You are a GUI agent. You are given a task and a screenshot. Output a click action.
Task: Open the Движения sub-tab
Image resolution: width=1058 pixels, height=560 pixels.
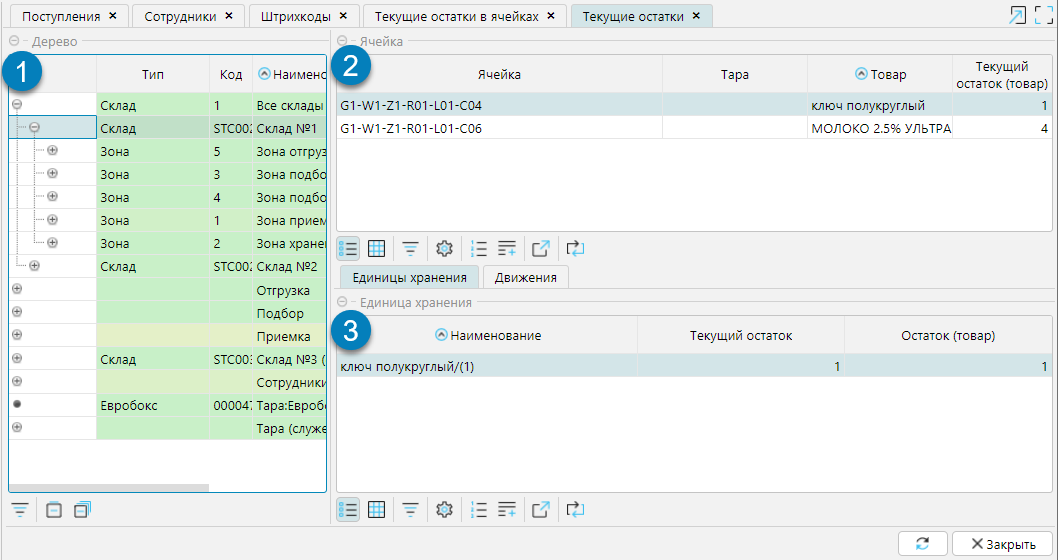pos(526,277)
